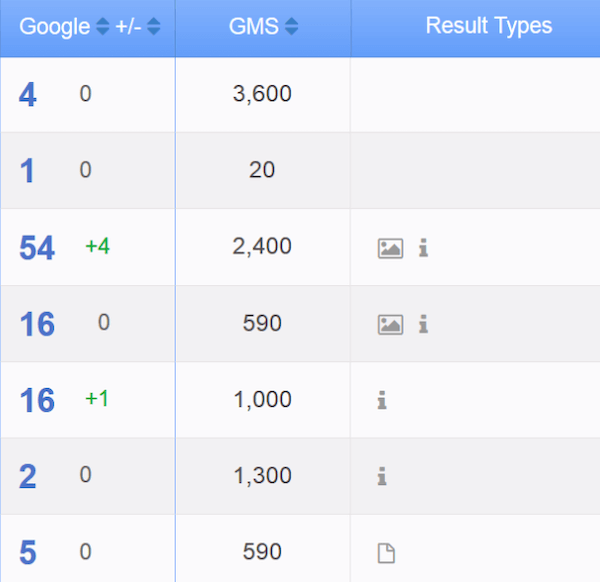Click the info icon in 1,000 row

(381, 400)
